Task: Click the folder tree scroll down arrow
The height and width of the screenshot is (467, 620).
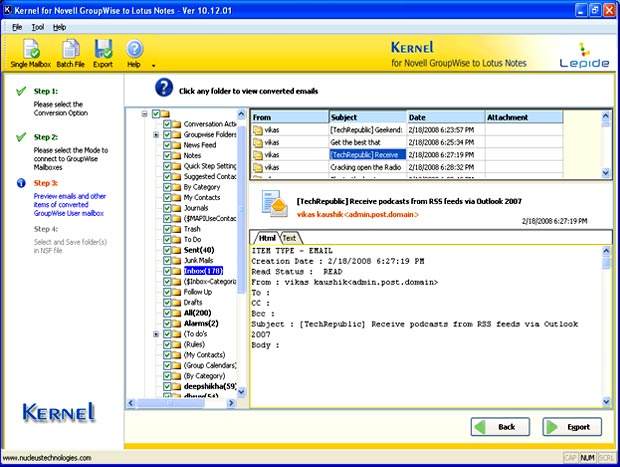Action: [x=241, y=391]
